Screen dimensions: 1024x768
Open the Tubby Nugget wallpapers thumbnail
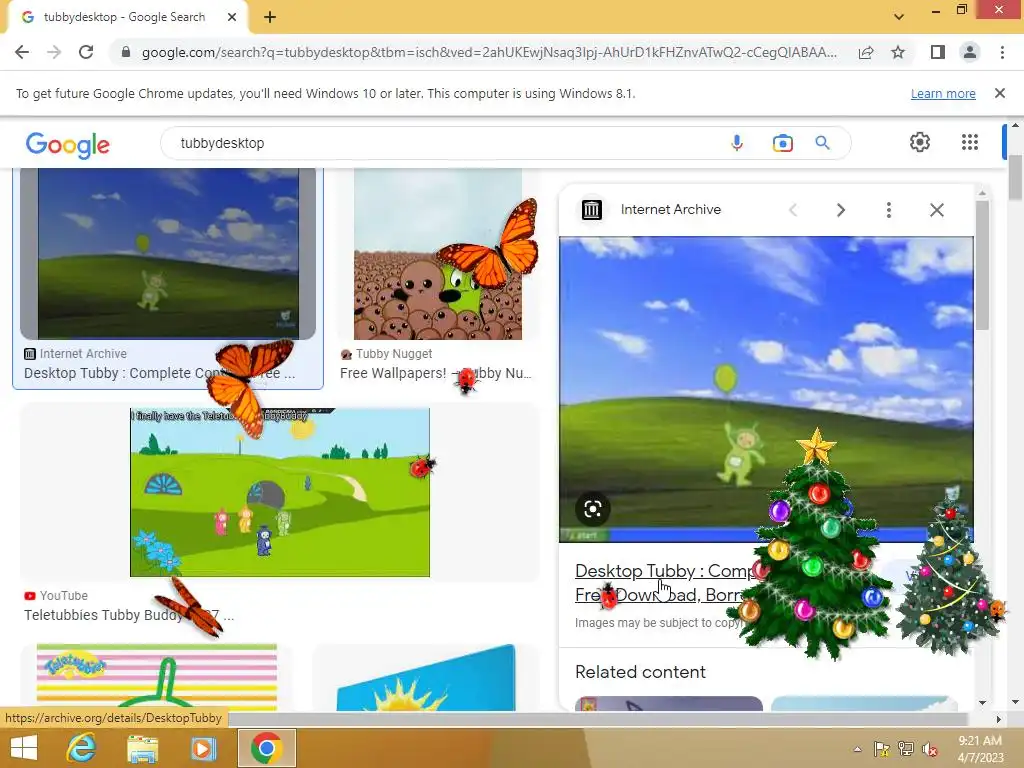point(438,253)
